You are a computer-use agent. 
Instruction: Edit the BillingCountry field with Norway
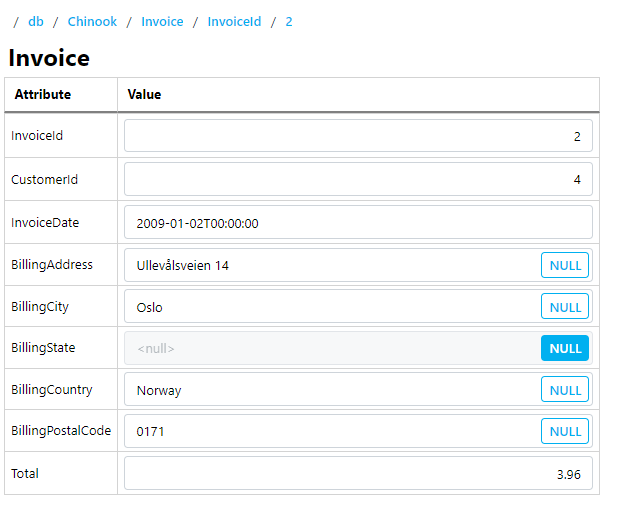point(333,390)
